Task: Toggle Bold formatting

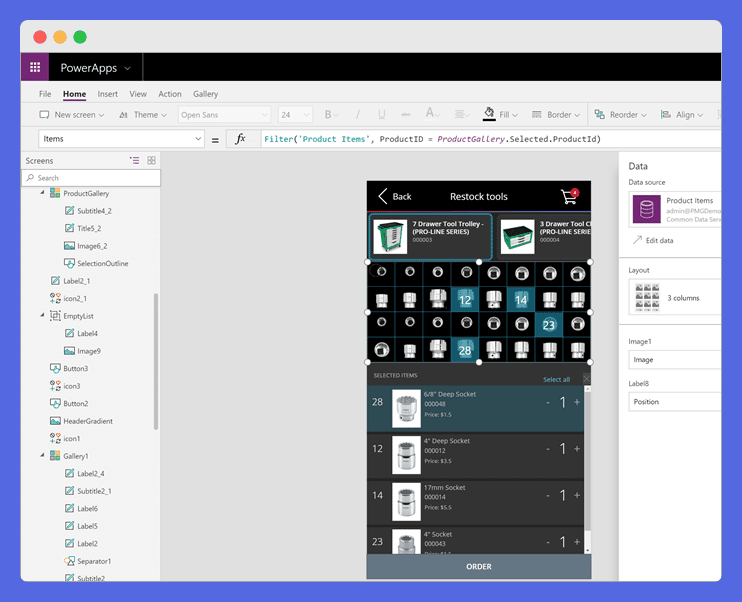Action: (x=328, y=115)
